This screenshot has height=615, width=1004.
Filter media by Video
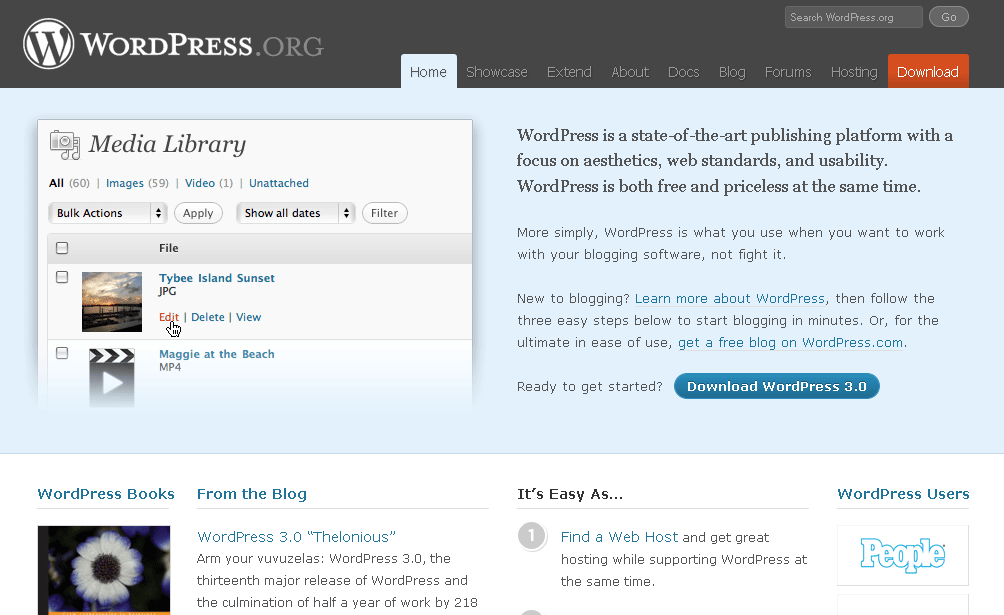coord(200,183)
